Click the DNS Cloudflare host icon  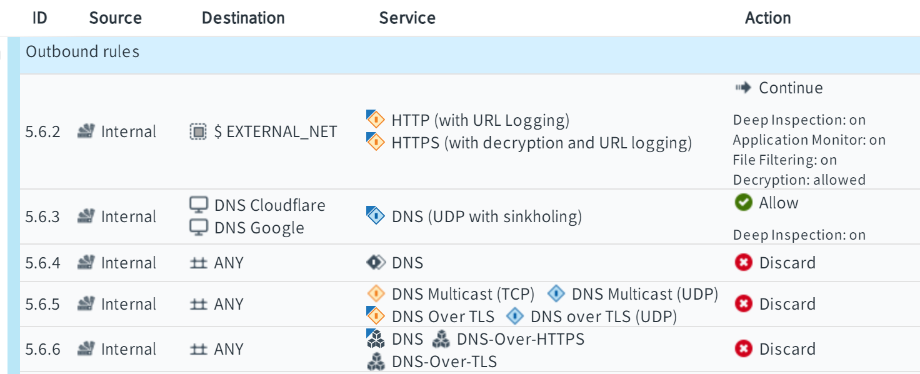point(199,205)
